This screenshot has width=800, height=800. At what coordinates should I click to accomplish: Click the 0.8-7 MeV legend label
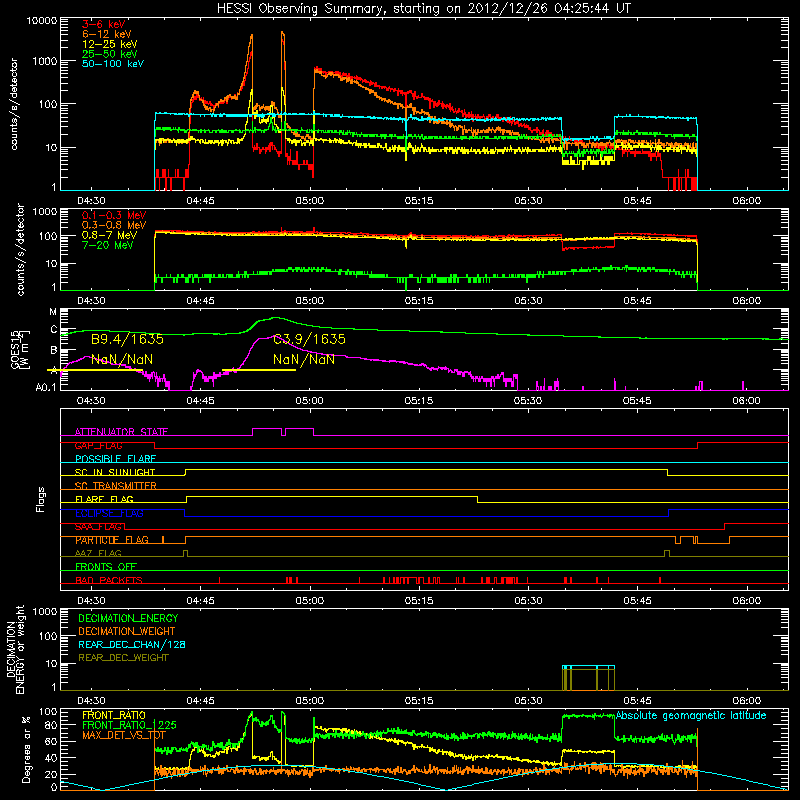[x=109, y=235]
